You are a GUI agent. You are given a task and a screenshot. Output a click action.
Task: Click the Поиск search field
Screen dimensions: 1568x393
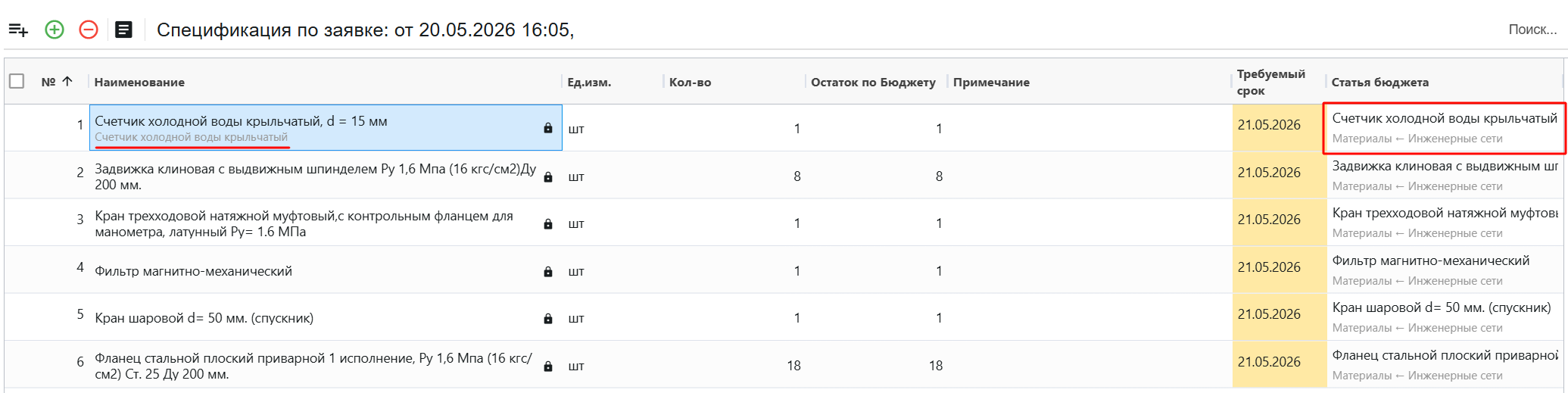tap(1532, 30)
